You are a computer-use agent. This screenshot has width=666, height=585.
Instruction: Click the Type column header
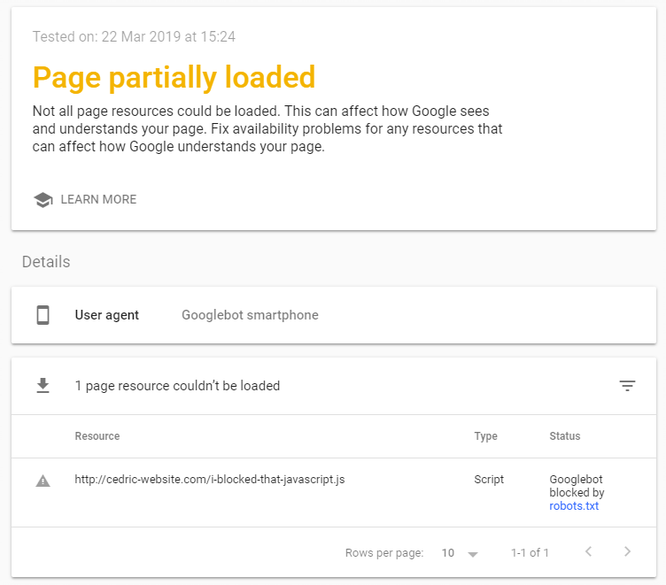coord(485,437)
